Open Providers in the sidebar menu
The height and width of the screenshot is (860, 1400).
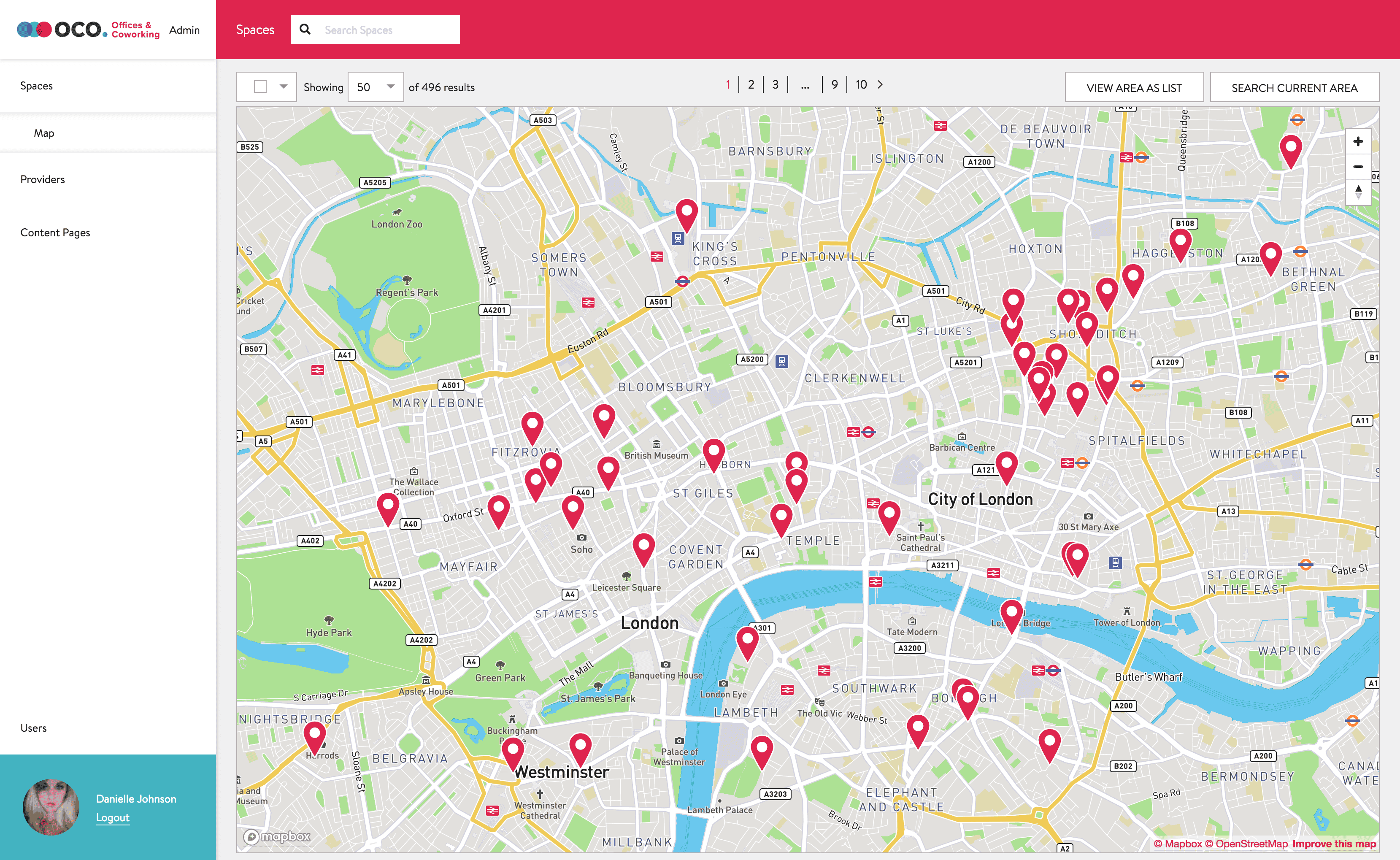(x=43, y=180)
